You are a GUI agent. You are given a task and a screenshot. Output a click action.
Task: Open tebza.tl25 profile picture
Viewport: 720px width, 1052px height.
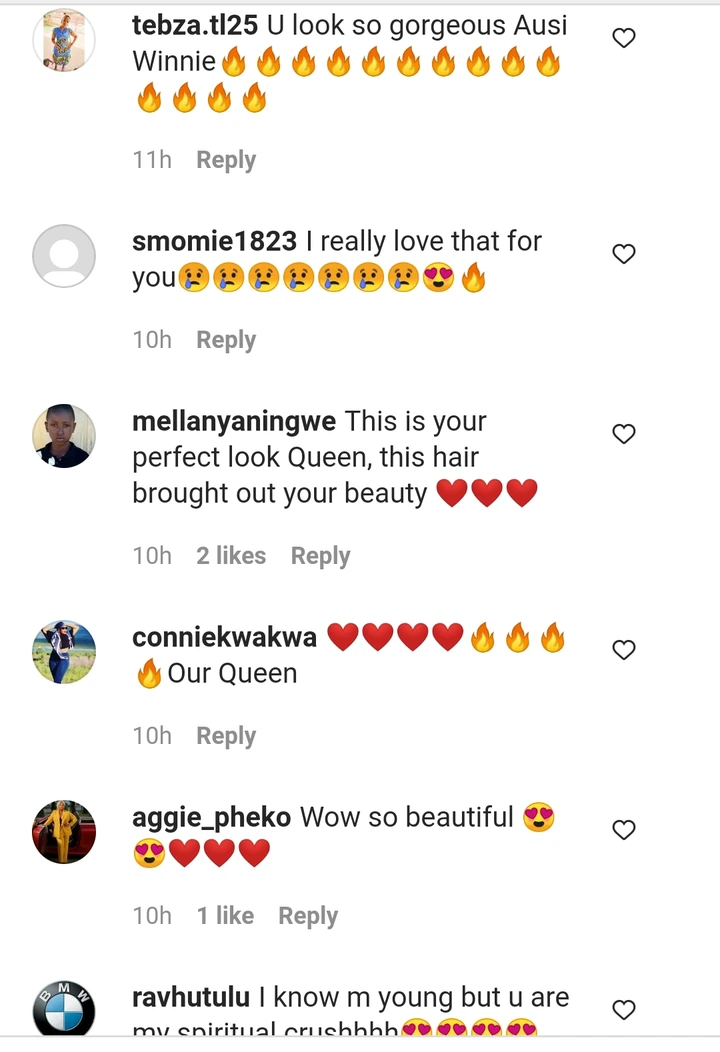click(x=64, y=40)
